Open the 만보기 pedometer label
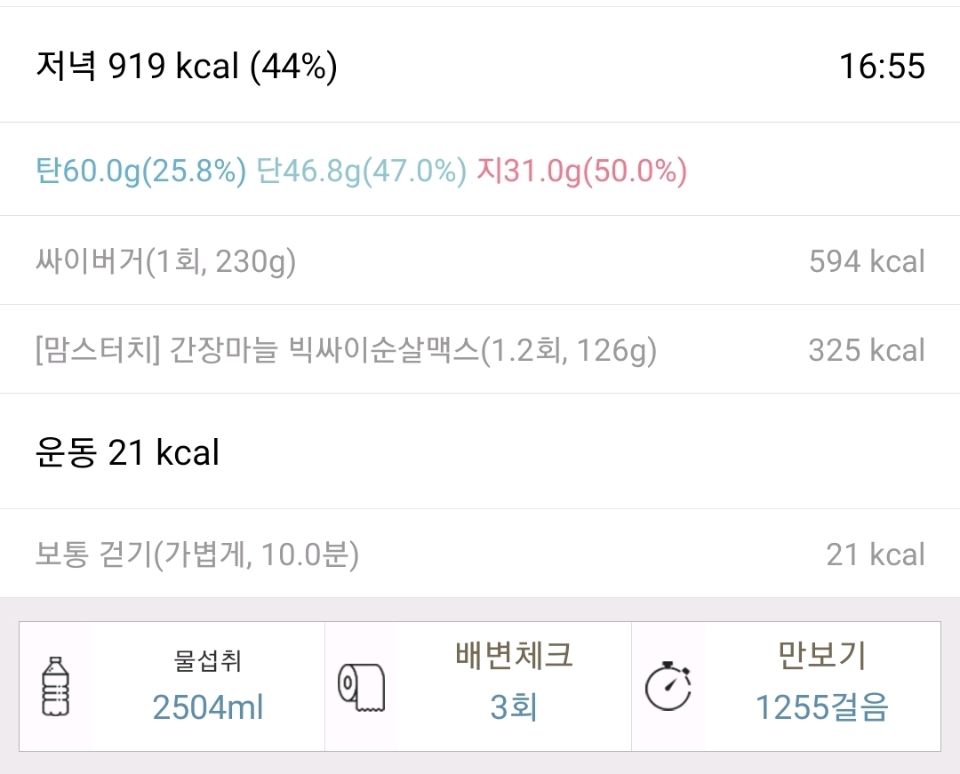960x774 pixels. click(821, 655)
